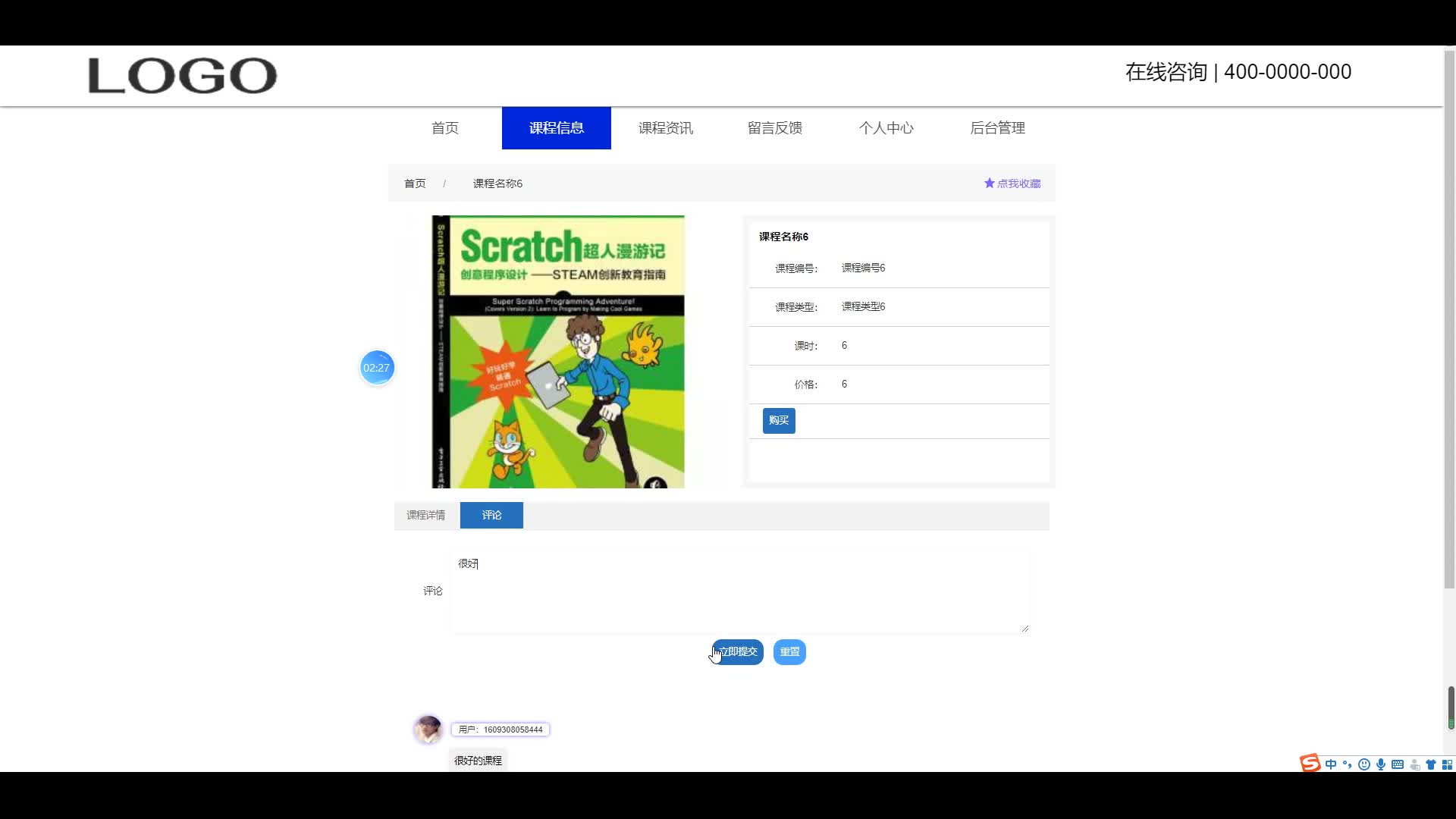Toggle the 中 Chinese input mode icon

pyautogui.click(x=1331, y=764)
